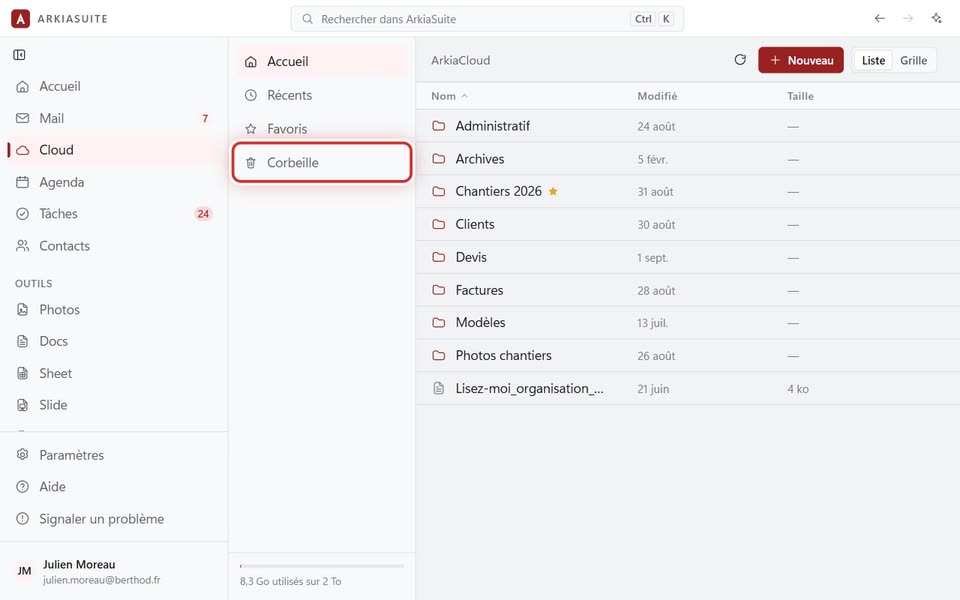This screenshot has height=600, width=960.
Task: Switch to Grille view
Action: pos(913,60)
